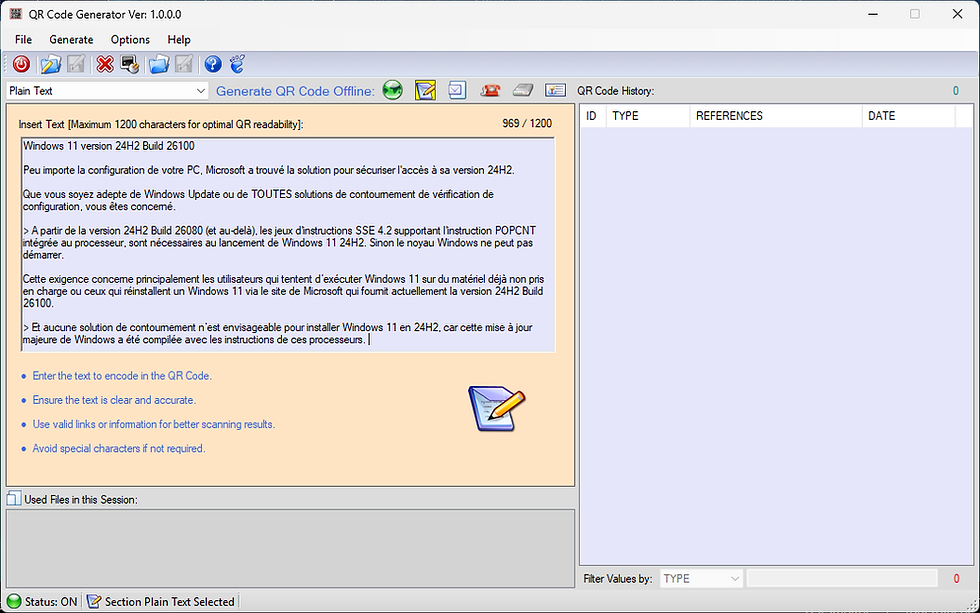Open the blue folder toolbar icon
The width and height of the screenshot is (980, 613).
[x=159, y=64]
